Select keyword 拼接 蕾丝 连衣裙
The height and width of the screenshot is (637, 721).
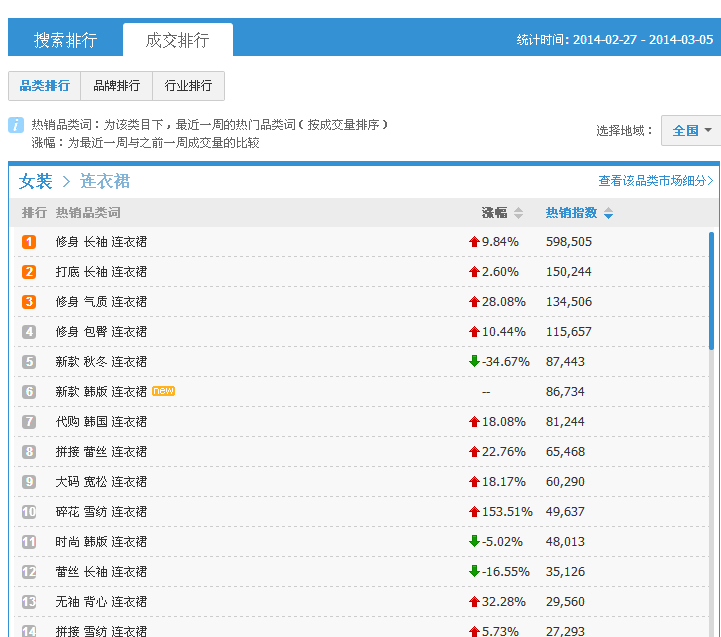(101, 452)
